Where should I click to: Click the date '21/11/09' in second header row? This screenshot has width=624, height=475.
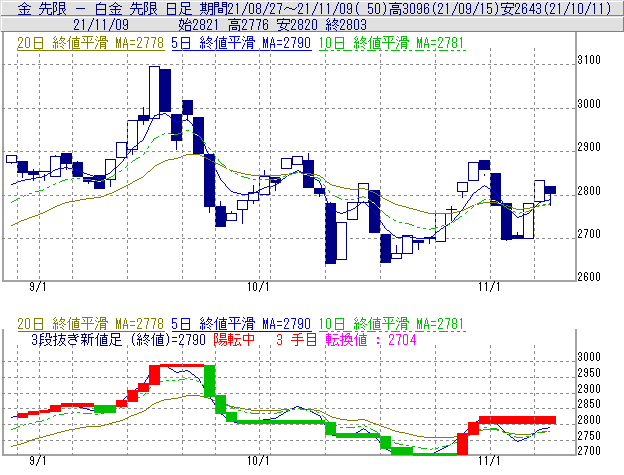point(101,25)
